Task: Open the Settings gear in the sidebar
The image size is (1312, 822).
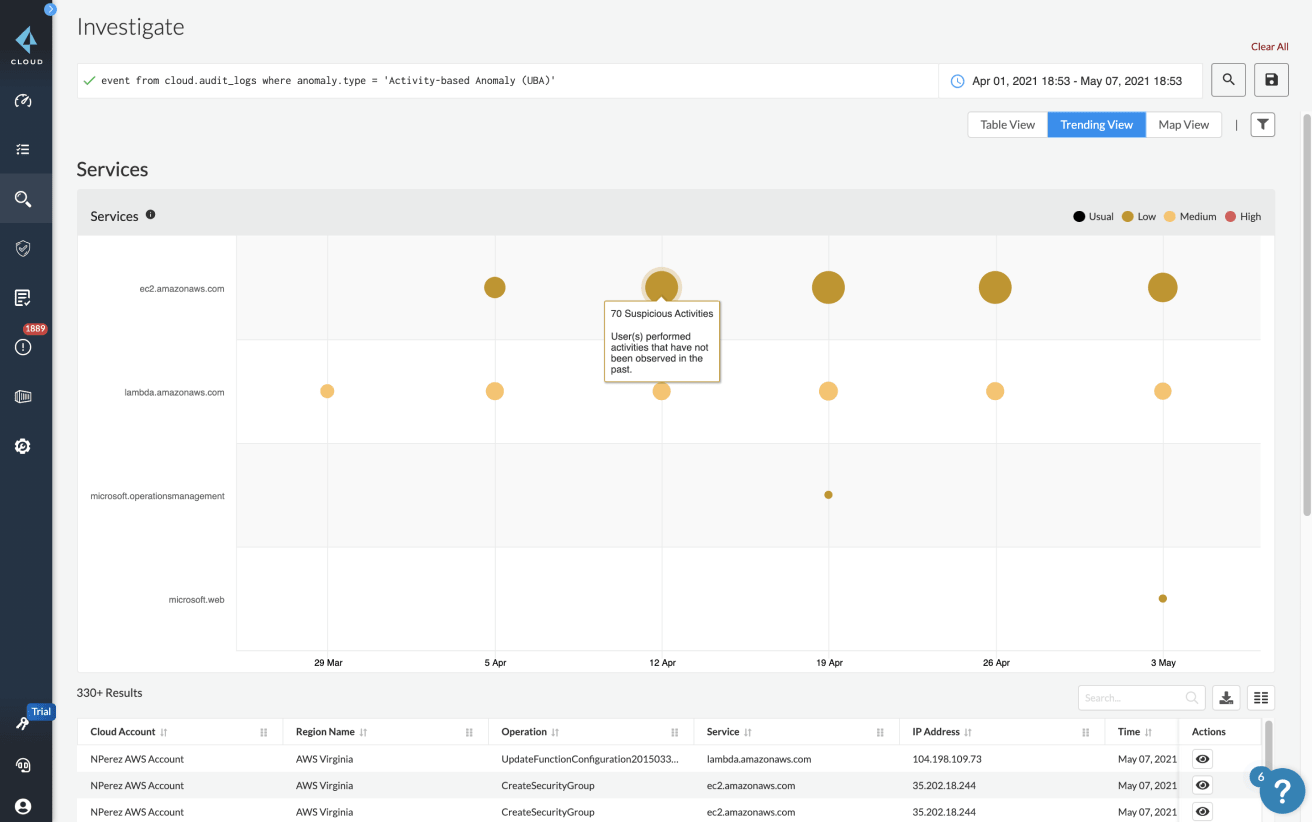Action: (23, 446)
